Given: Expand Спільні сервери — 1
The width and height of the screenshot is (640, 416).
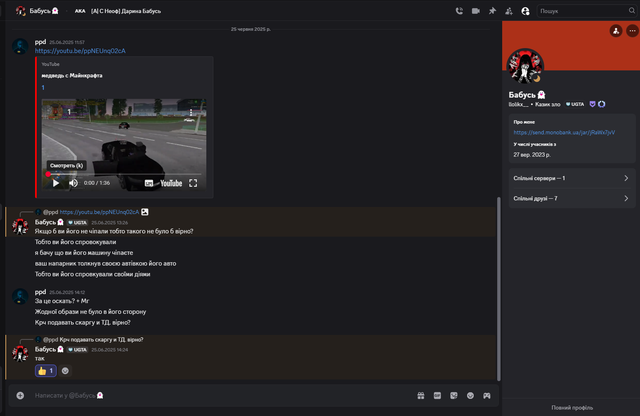Looking at the screenshot, I should [572, 178].
